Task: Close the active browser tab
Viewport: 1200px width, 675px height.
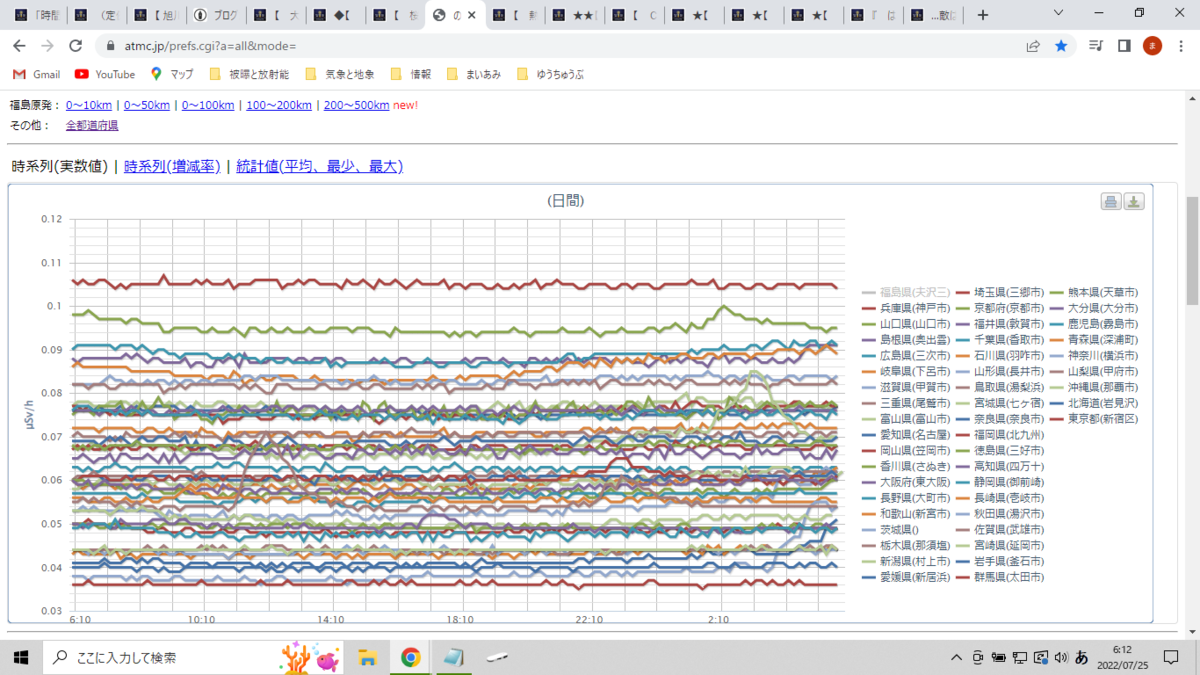Action: click(472, 15)
